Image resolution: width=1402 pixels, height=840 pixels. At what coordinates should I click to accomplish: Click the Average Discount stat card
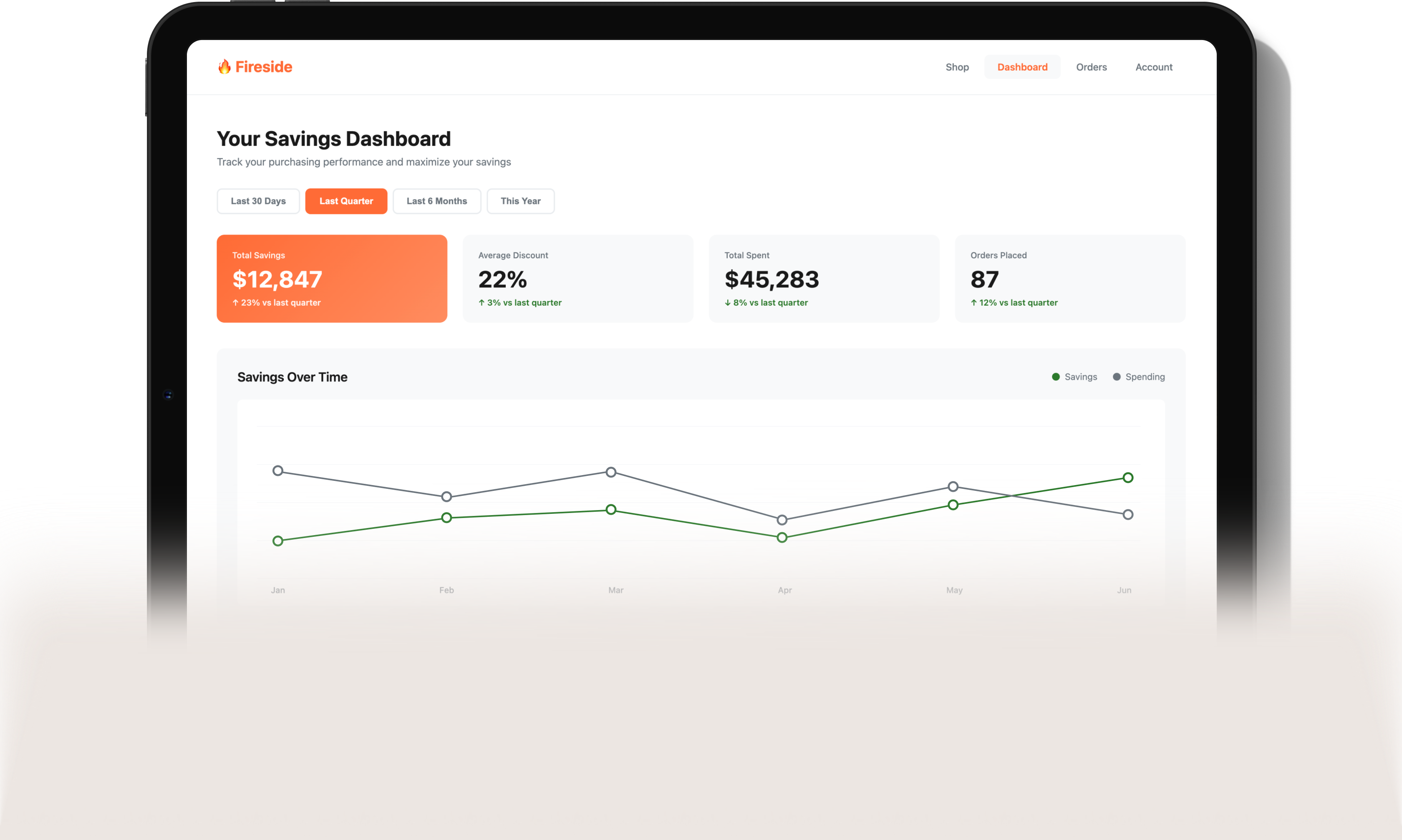point(577,279)
